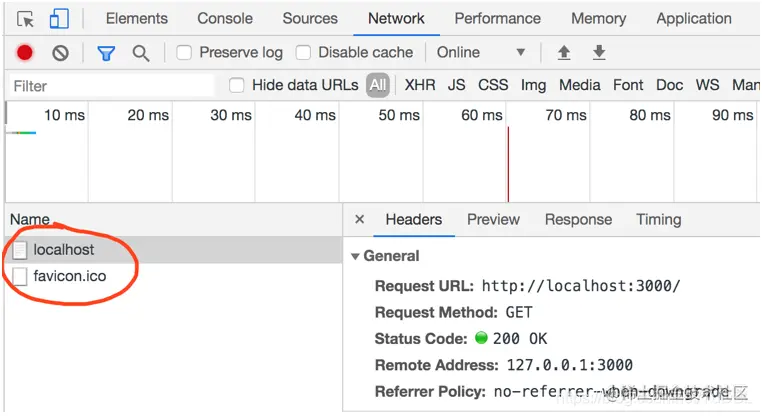Import HAR file with upload arrow

tap(564, 52)
